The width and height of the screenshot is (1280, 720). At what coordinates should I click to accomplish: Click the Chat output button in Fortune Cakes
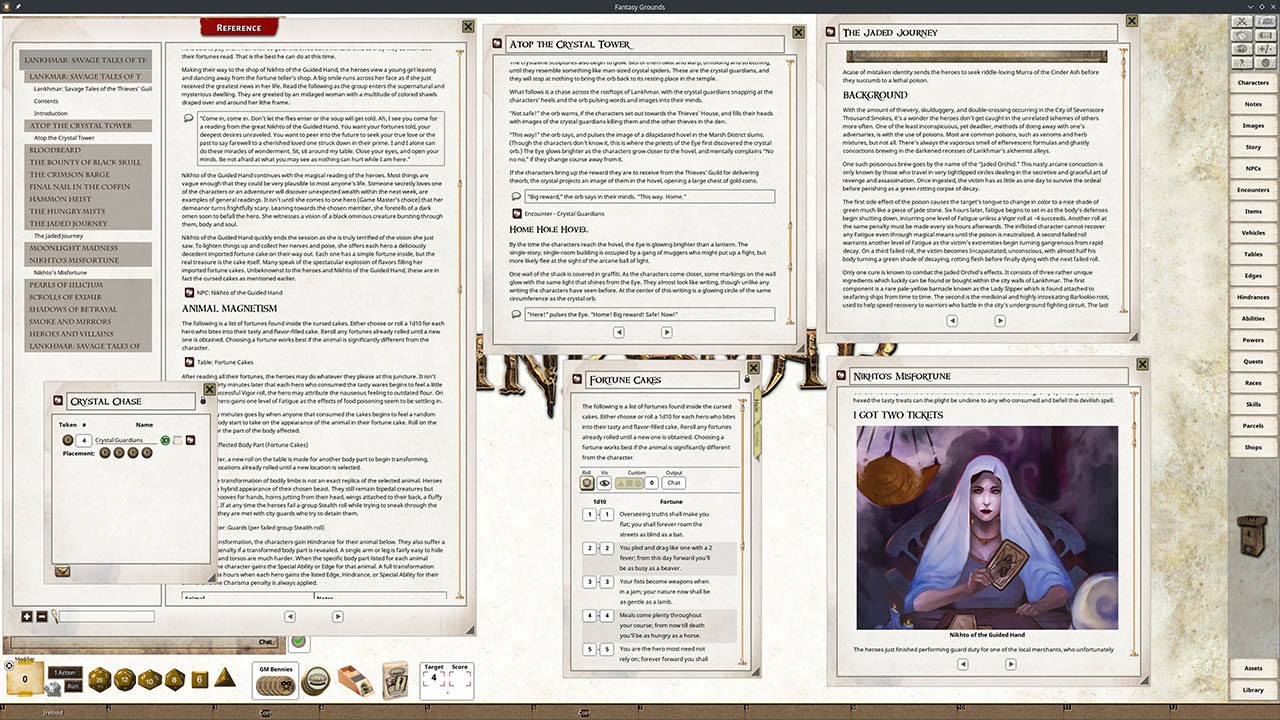[674, 483]
